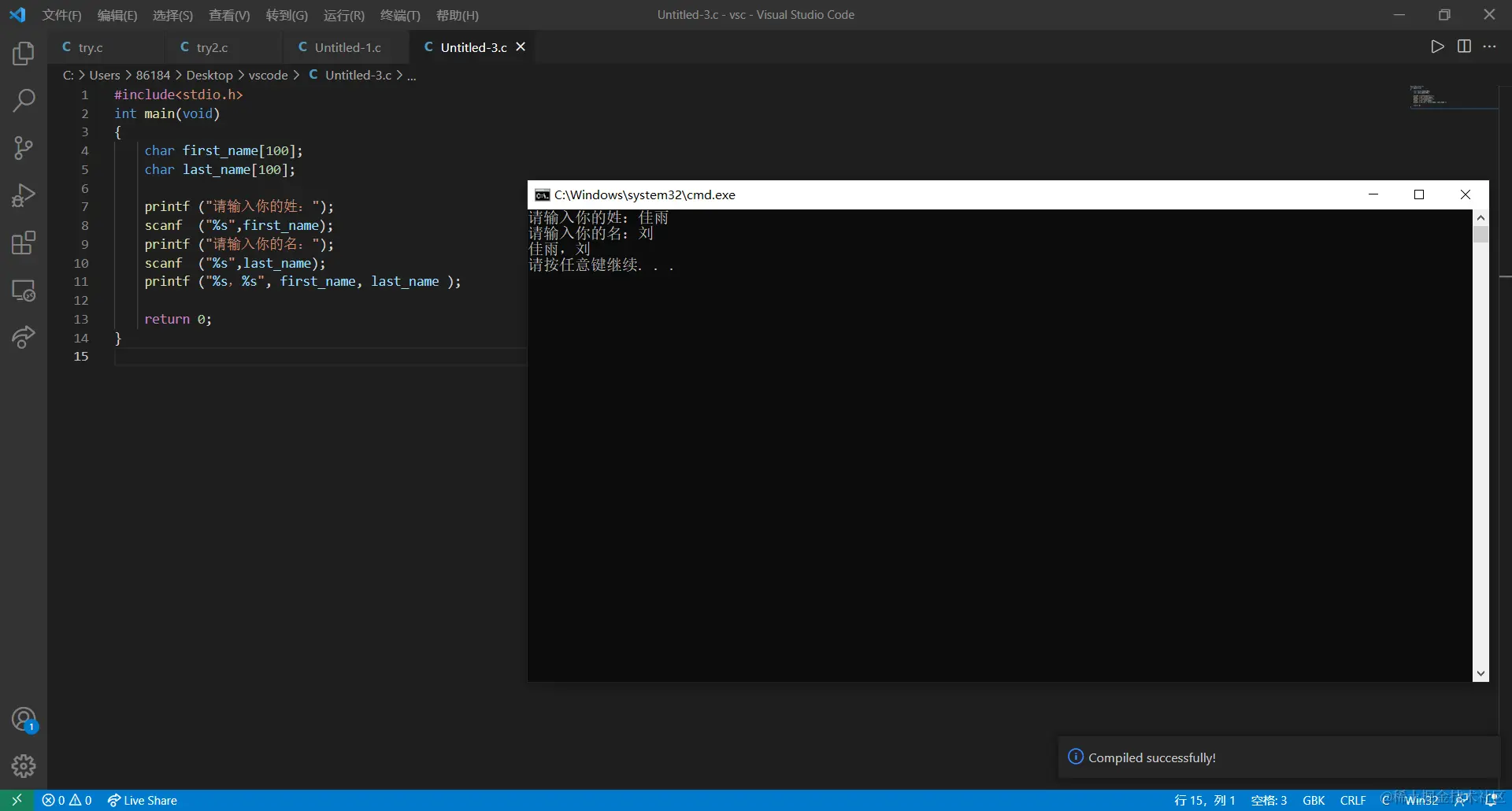
Task: Open the 转到(G) menu
Action: pyautogui.click(x=287, y=15)
